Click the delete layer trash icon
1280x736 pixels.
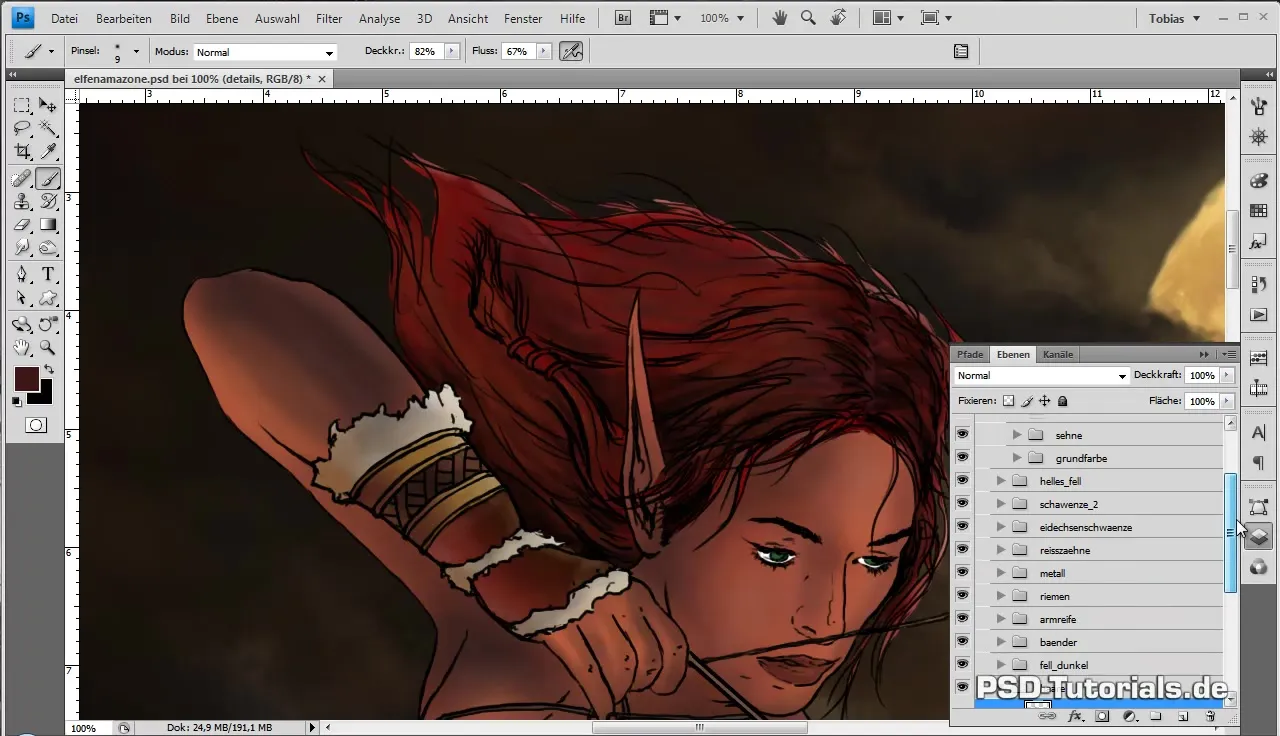[1209, 716]
